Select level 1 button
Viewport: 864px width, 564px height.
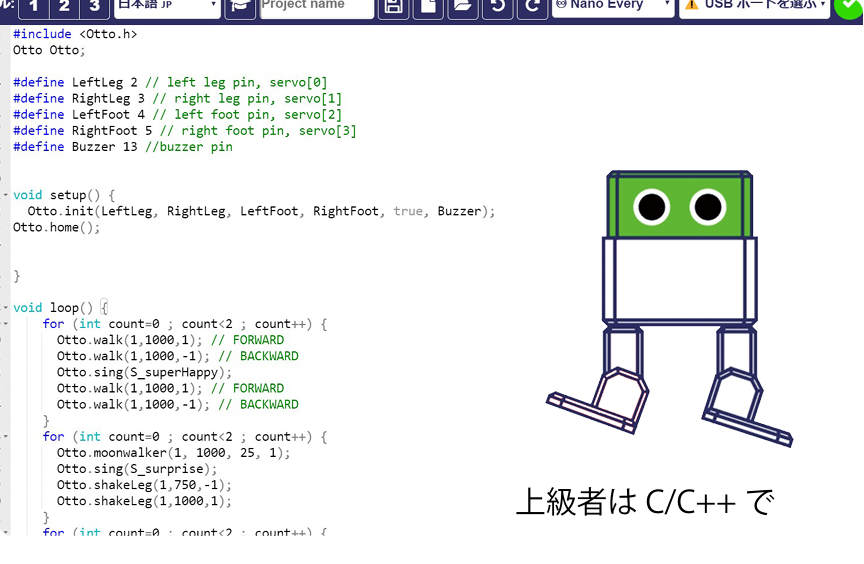(x=32, y=6)
